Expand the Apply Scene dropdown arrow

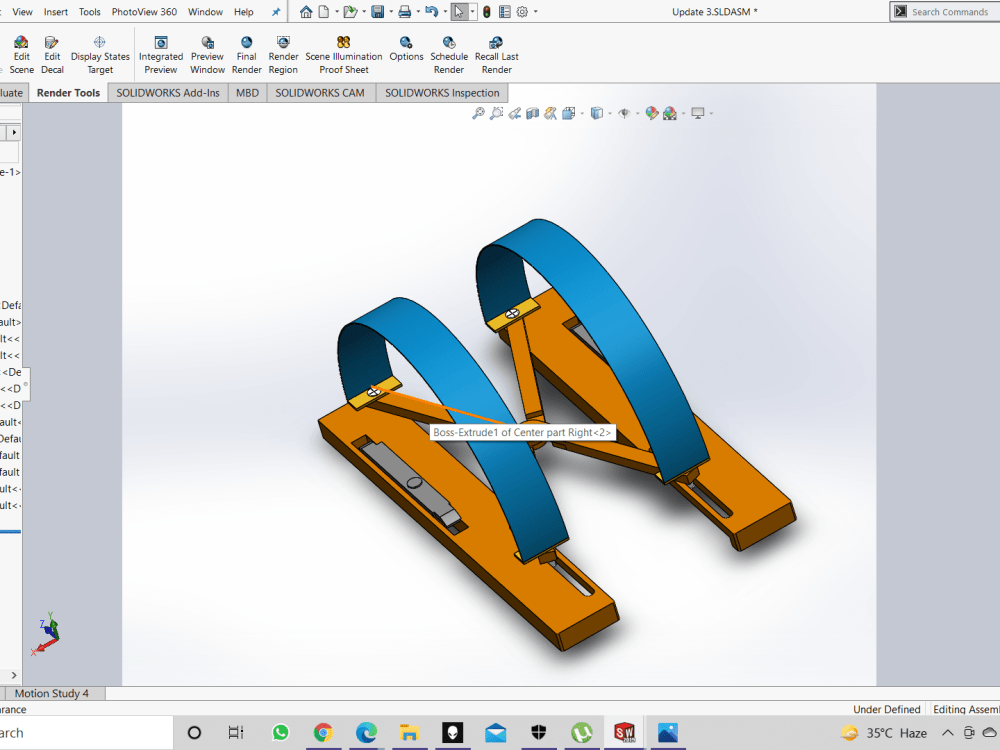point(682,113)
